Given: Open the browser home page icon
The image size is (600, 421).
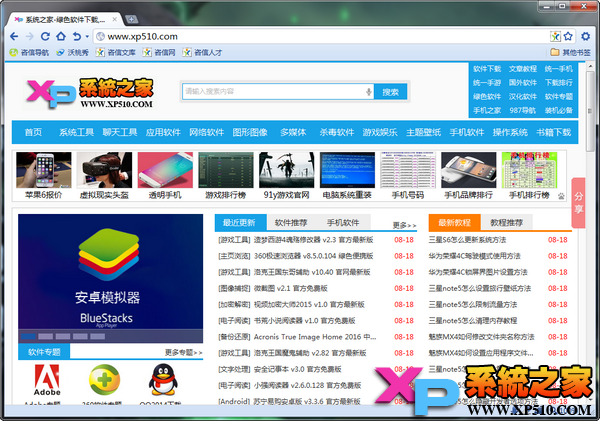Looking at the screenshot, I should 61,36.
